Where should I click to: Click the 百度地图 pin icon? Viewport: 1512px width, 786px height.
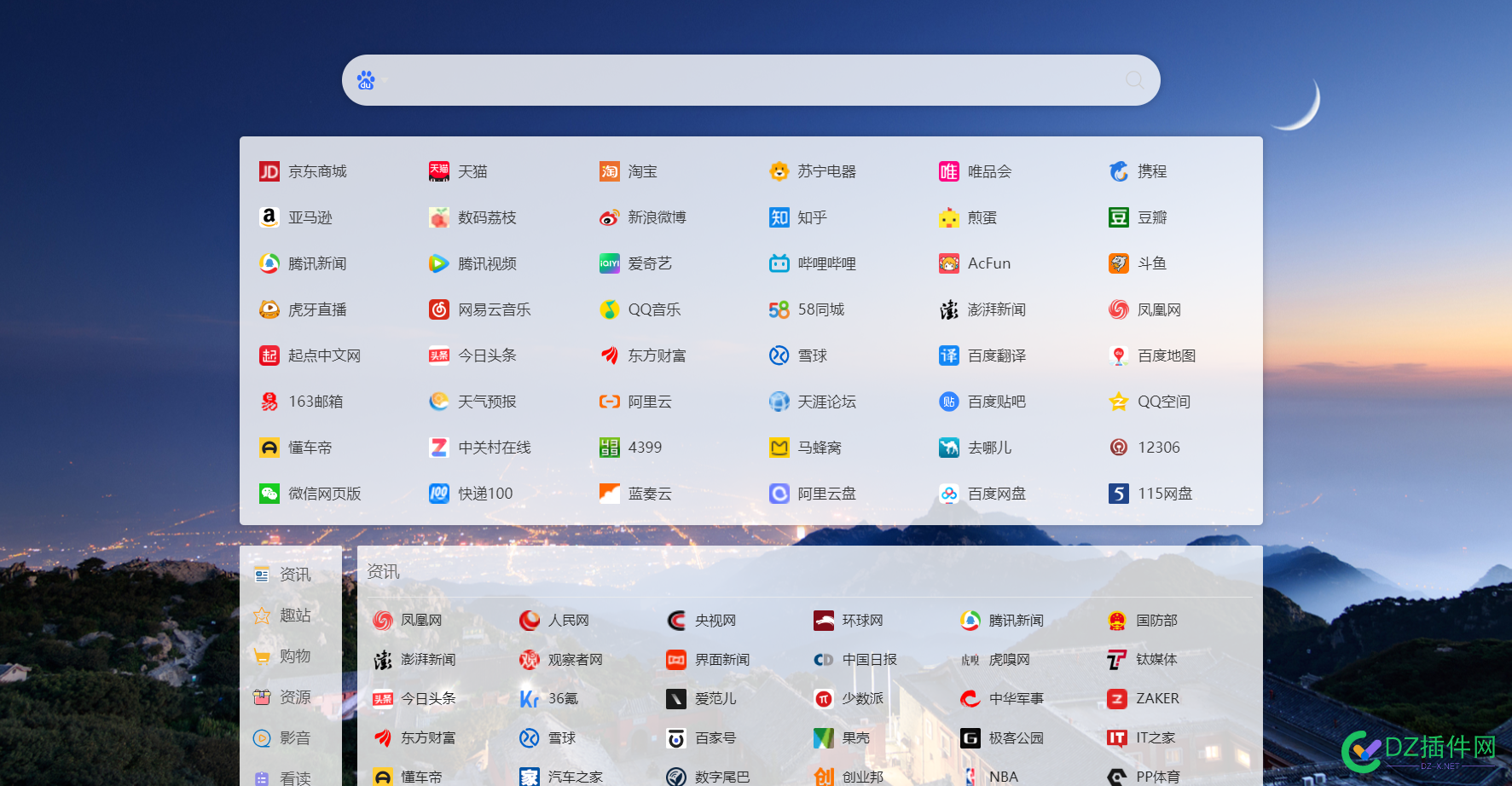click(x=1119, y=355)
